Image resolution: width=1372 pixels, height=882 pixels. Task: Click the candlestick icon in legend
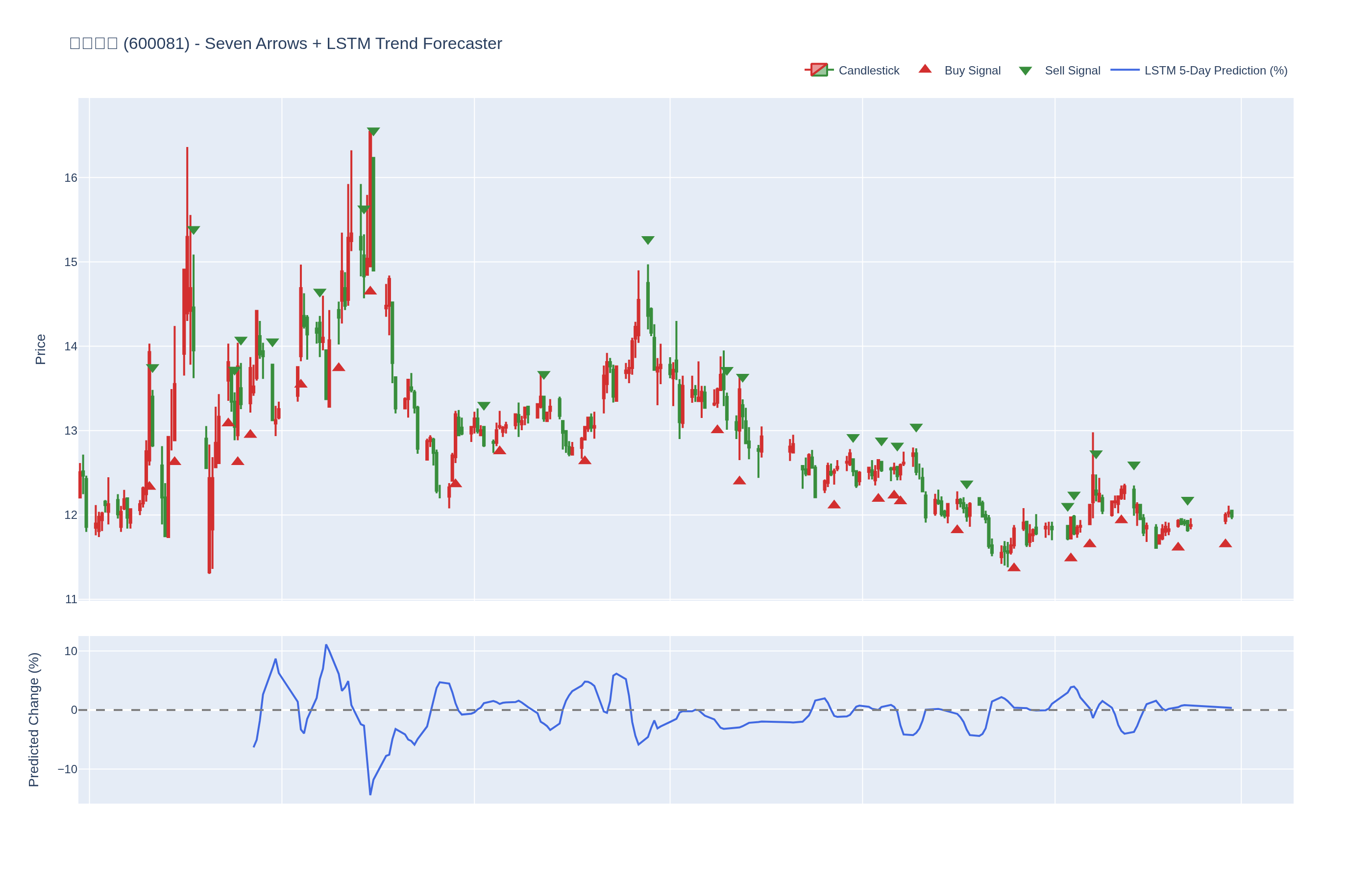pyautogui.click(x=819, y=70)
